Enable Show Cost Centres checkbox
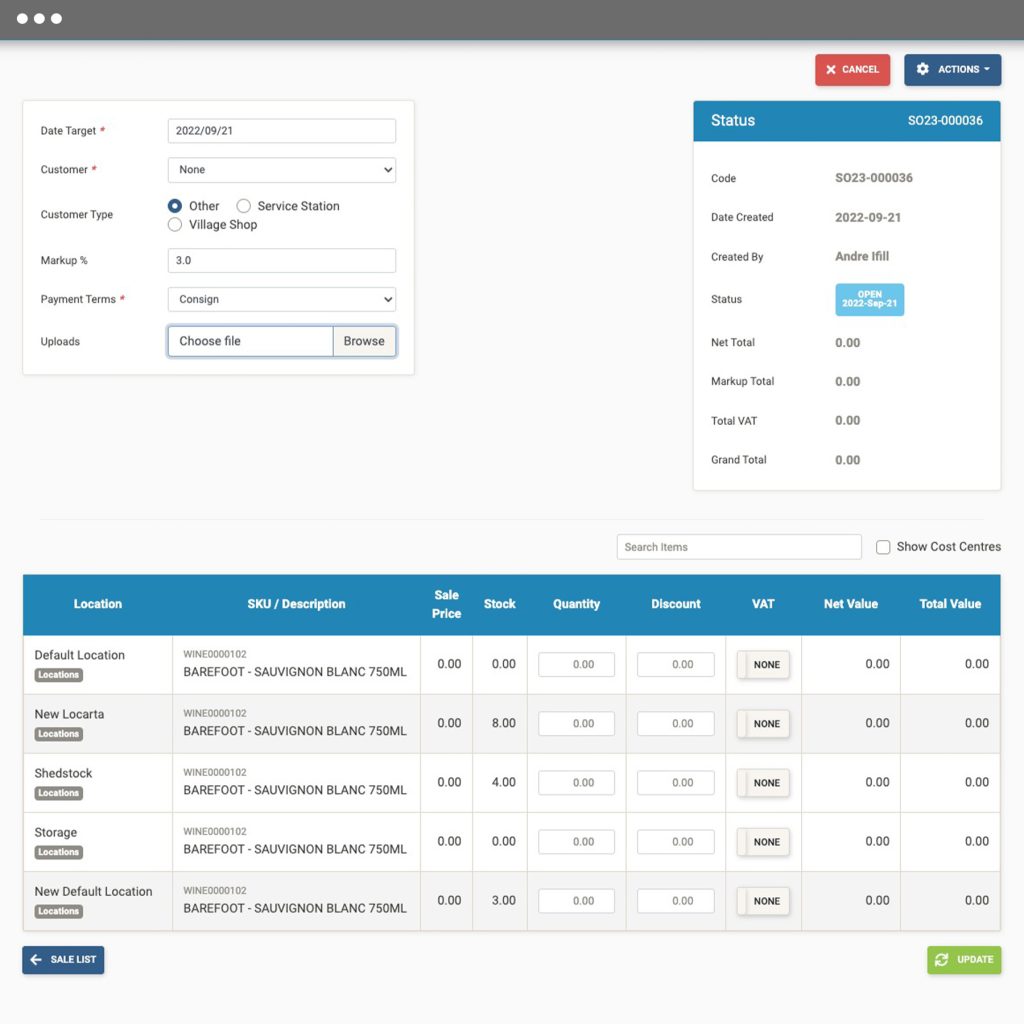The width and height of the screenshot is (1024, 1024). 882,547
